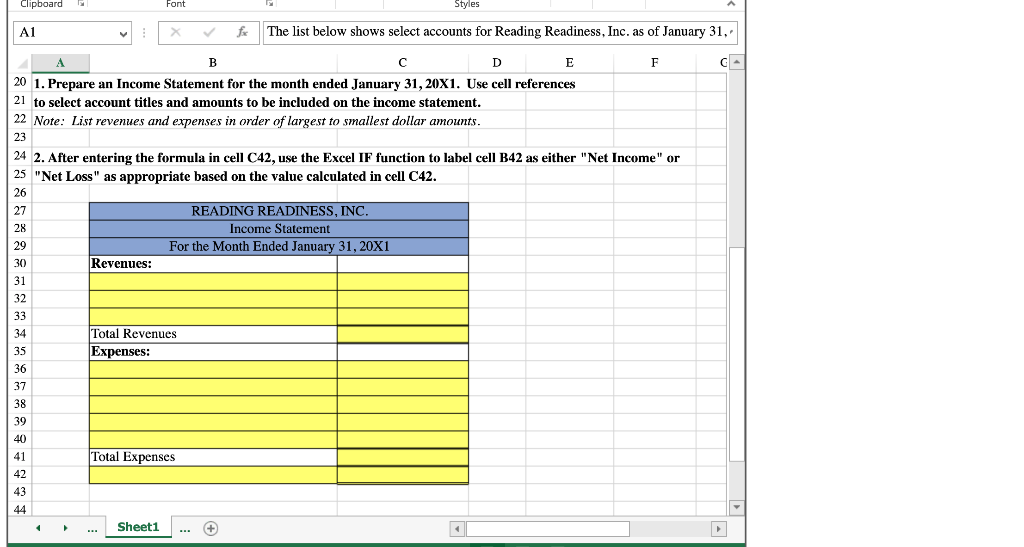Click the ellipsis left of Sheet1 tab
Screen dimensions: 1024x547
click(92, 529)
